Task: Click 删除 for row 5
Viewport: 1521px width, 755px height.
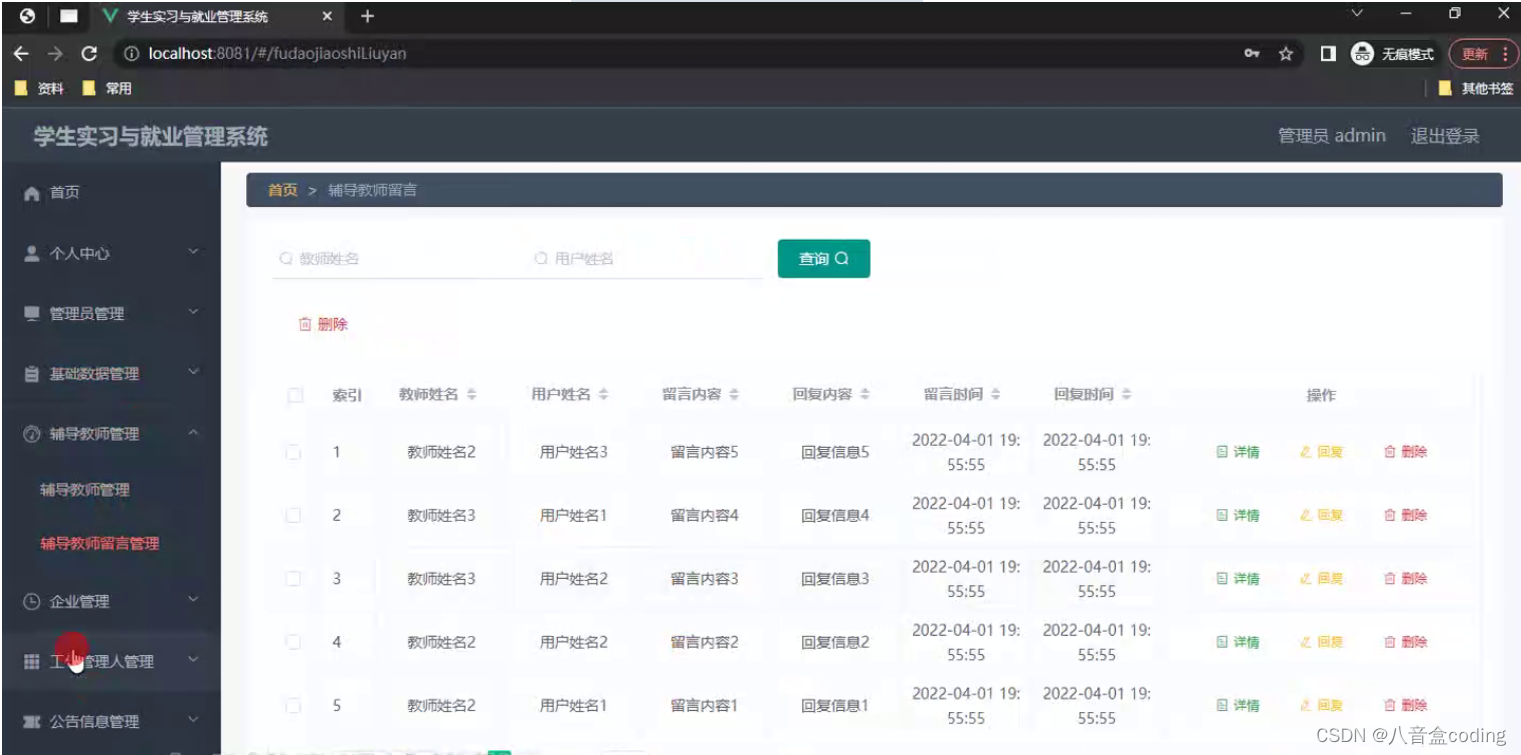Action: tap(1405, 705)
